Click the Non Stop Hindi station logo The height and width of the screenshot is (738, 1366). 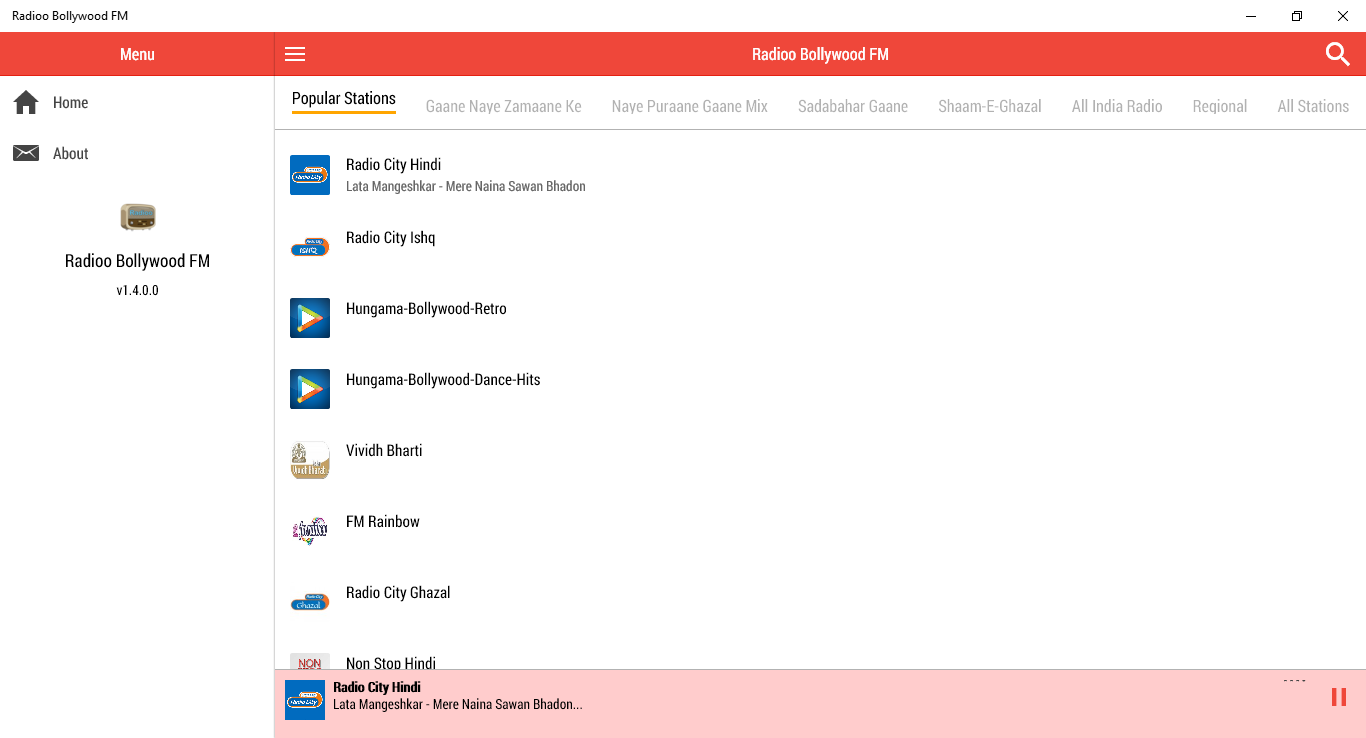click(x=310, y=661)
